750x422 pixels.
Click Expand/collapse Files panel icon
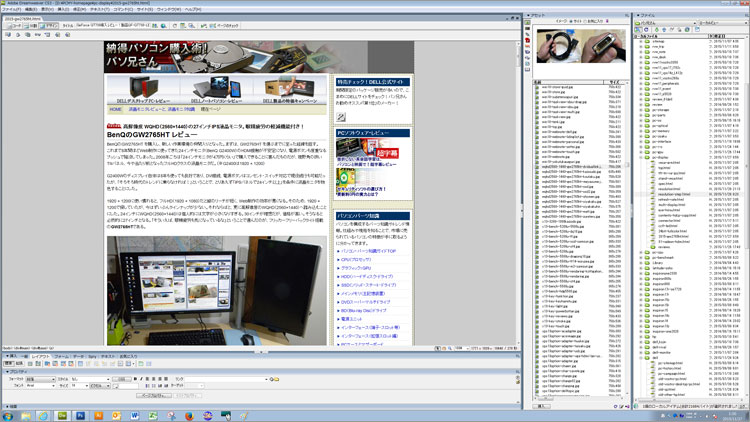coord(697,30)
